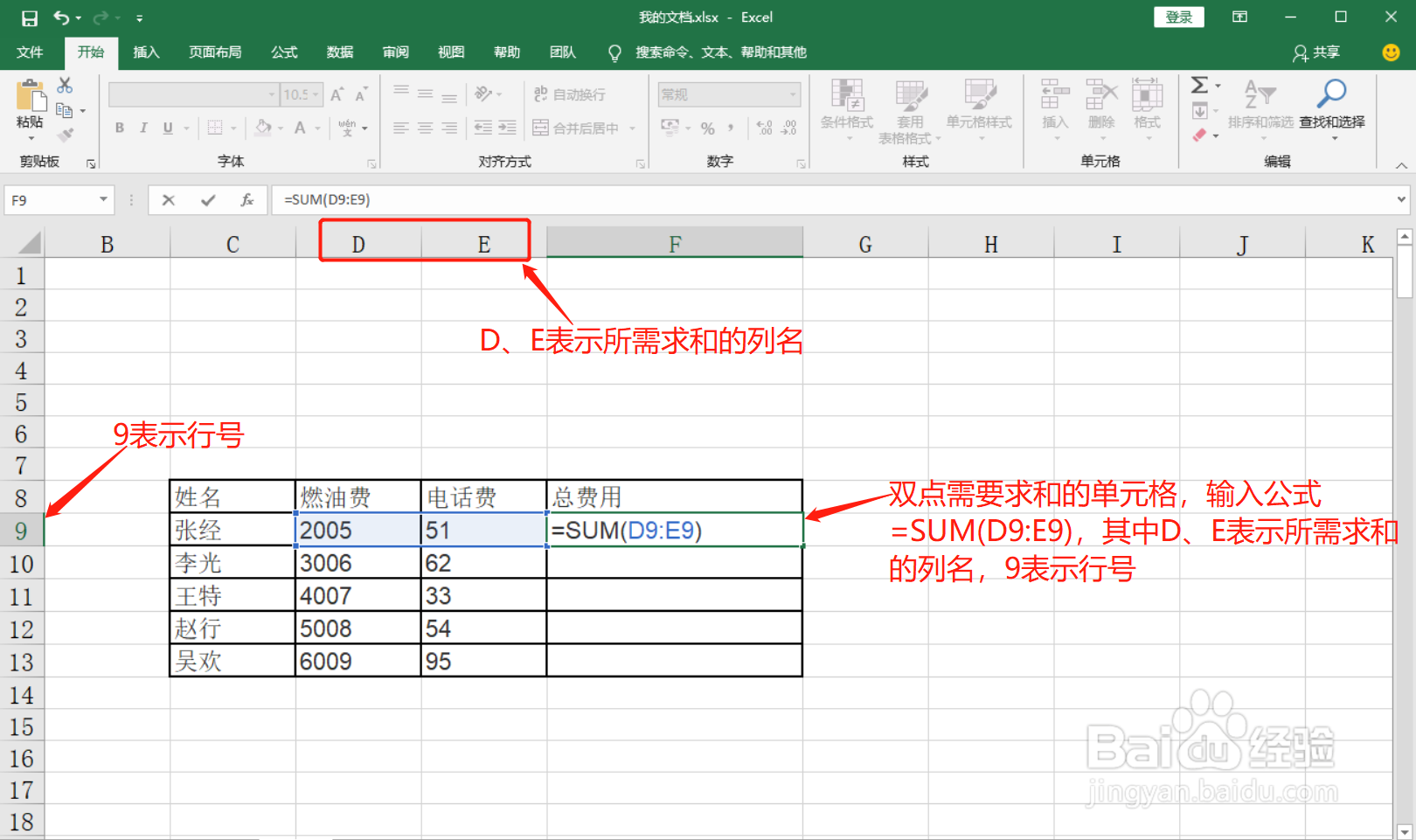This screenshot has width=1416, height=840.
Task: Toggle bold formatting
Action: (x=119, y=128)
